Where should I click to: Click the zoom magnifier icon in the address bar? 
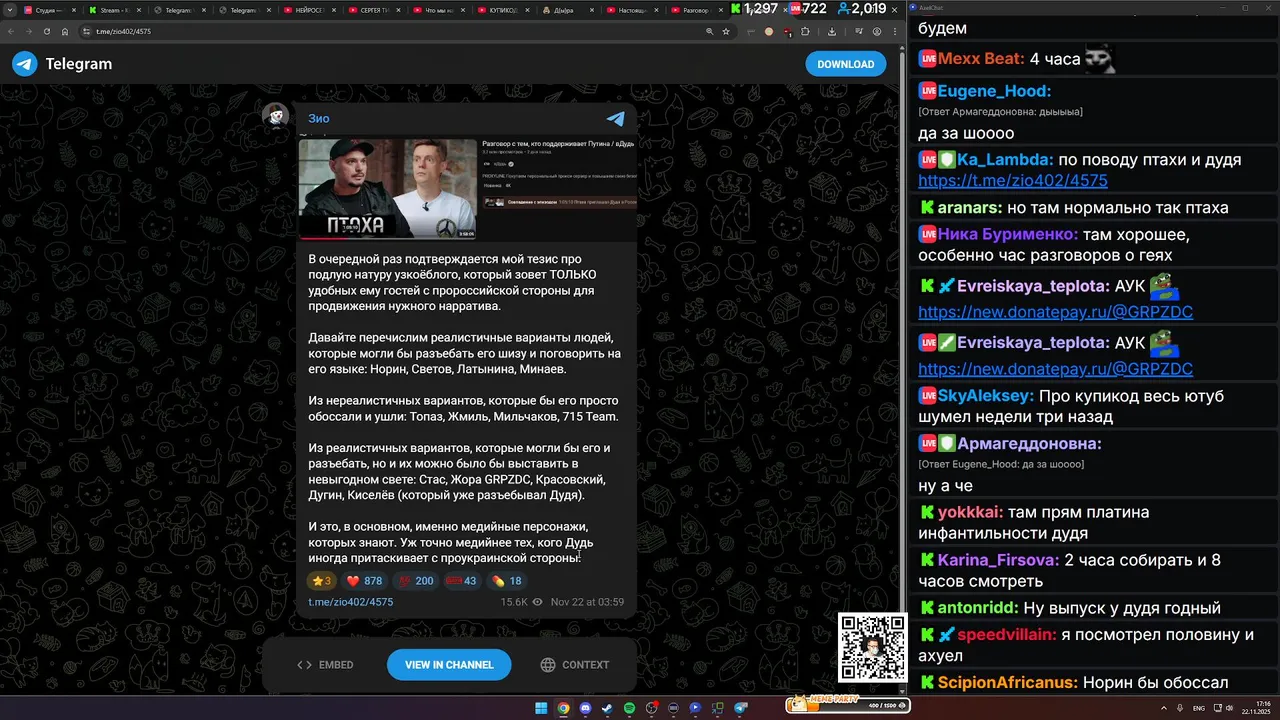pyautogui.click(x=710, y=31)
